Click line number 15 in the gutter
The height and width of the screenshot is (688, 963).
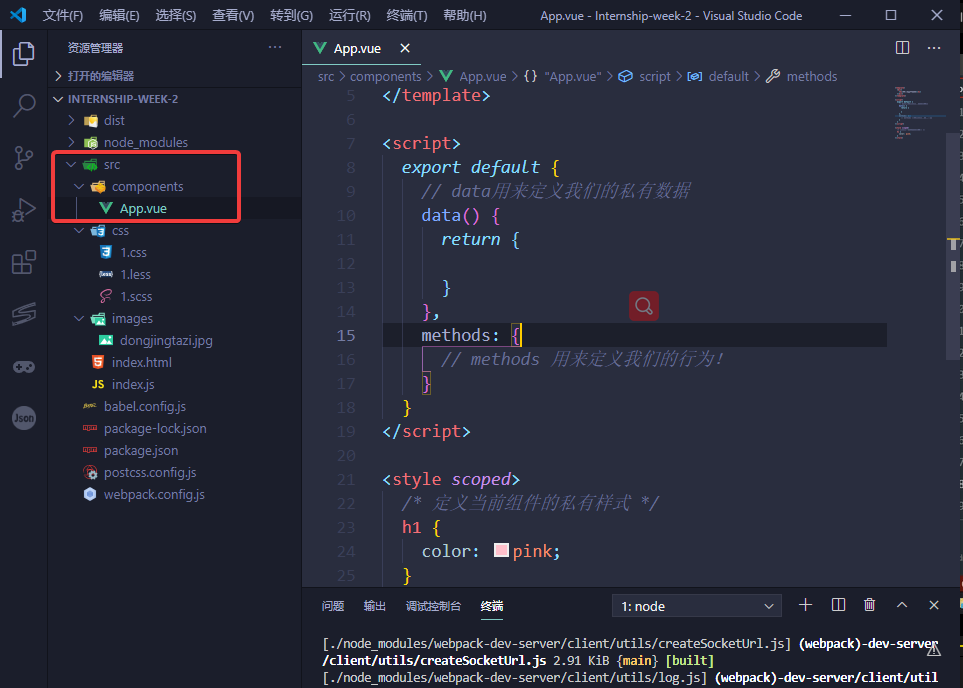(x=346, y=335)
